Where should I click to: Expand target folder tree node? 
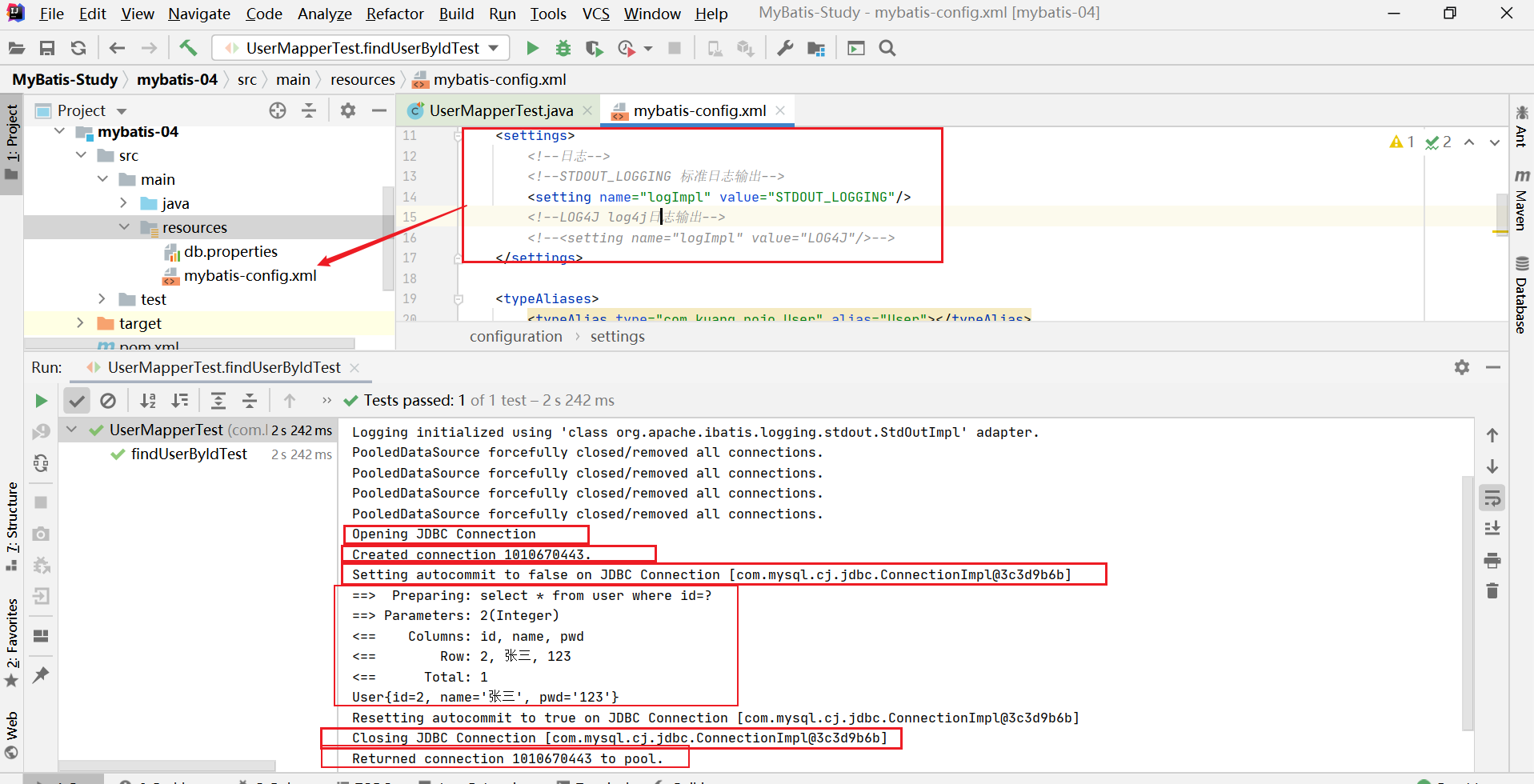pyautogui.click(x=81, y=323)
